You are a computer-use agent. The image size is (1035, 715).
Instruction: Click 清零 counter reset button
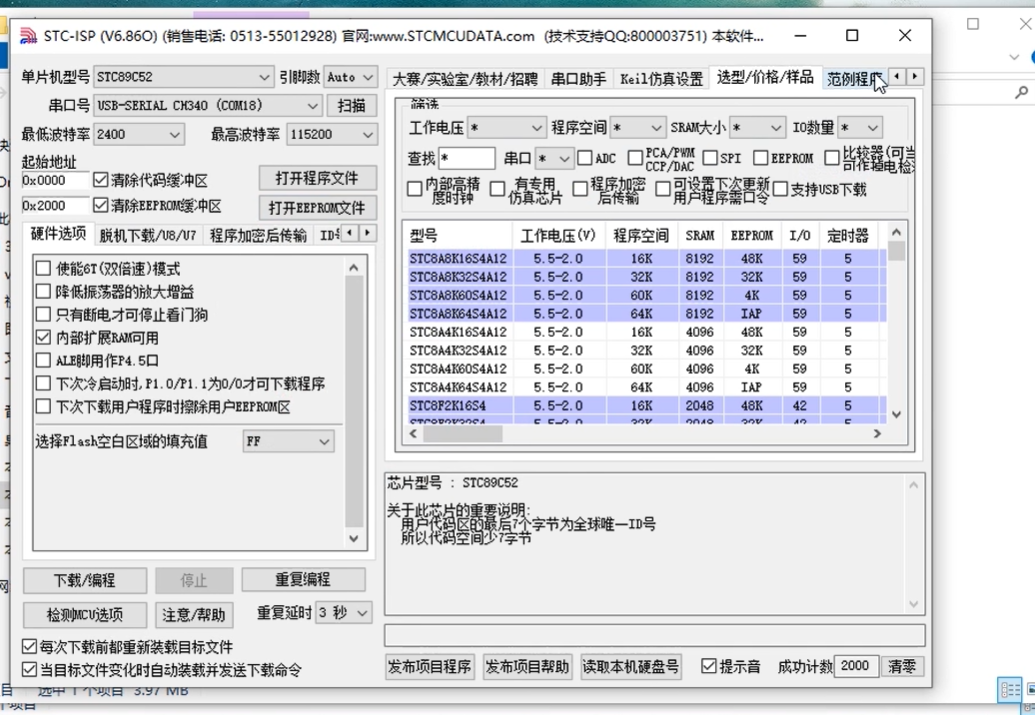coord(902,666)
